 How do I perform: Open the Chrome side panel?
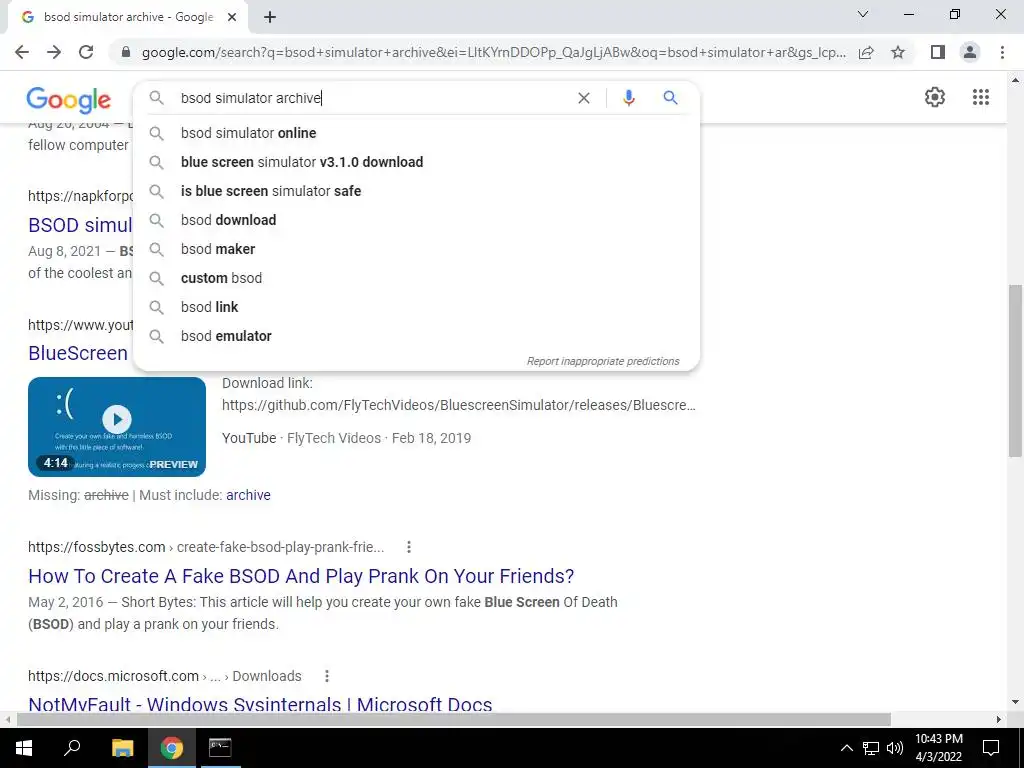tap(938, 52)
